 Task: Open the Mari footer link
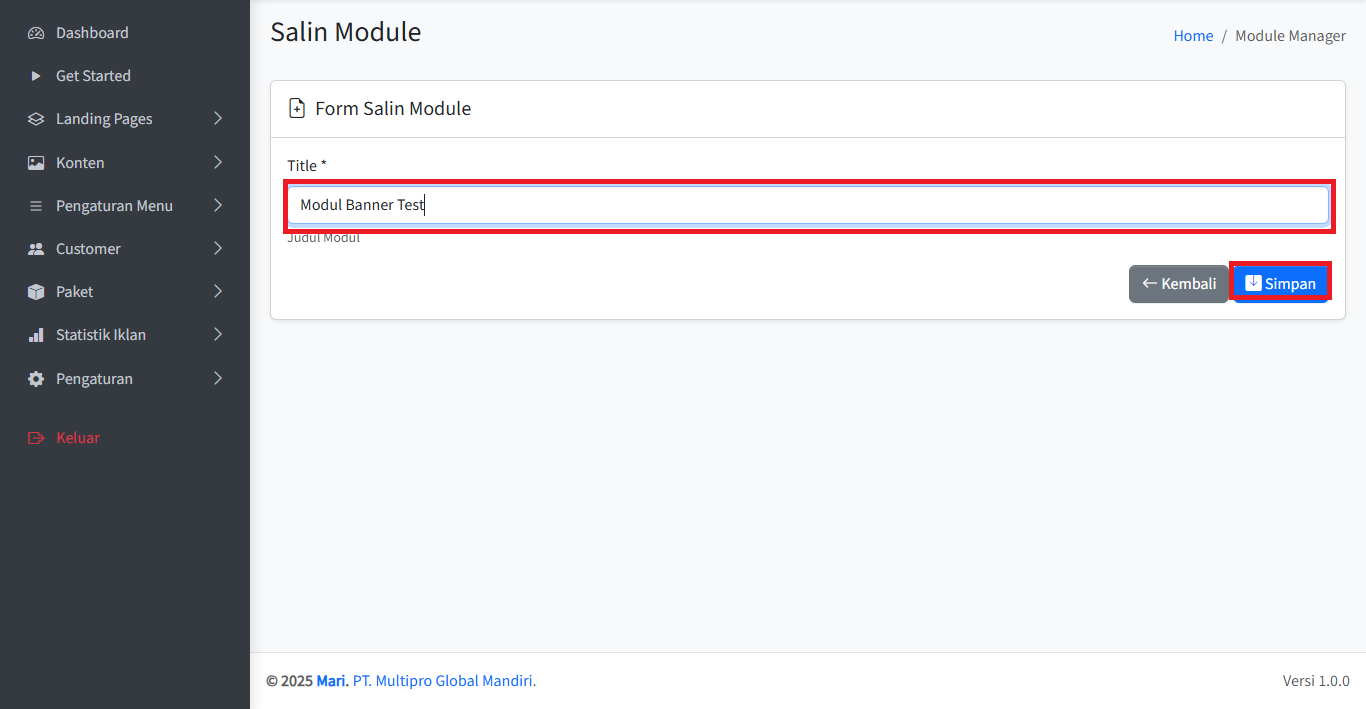coord(332,681)
